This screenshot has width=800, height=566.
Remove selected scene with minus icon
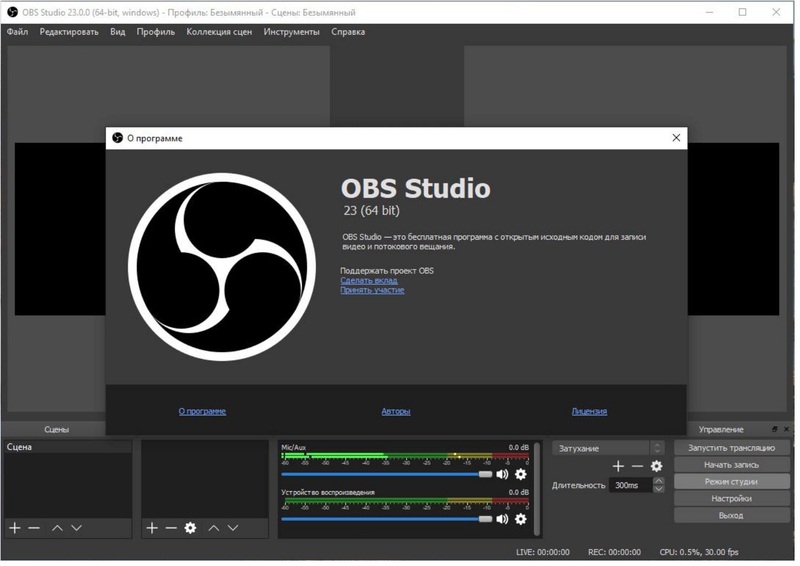[34, 527]
